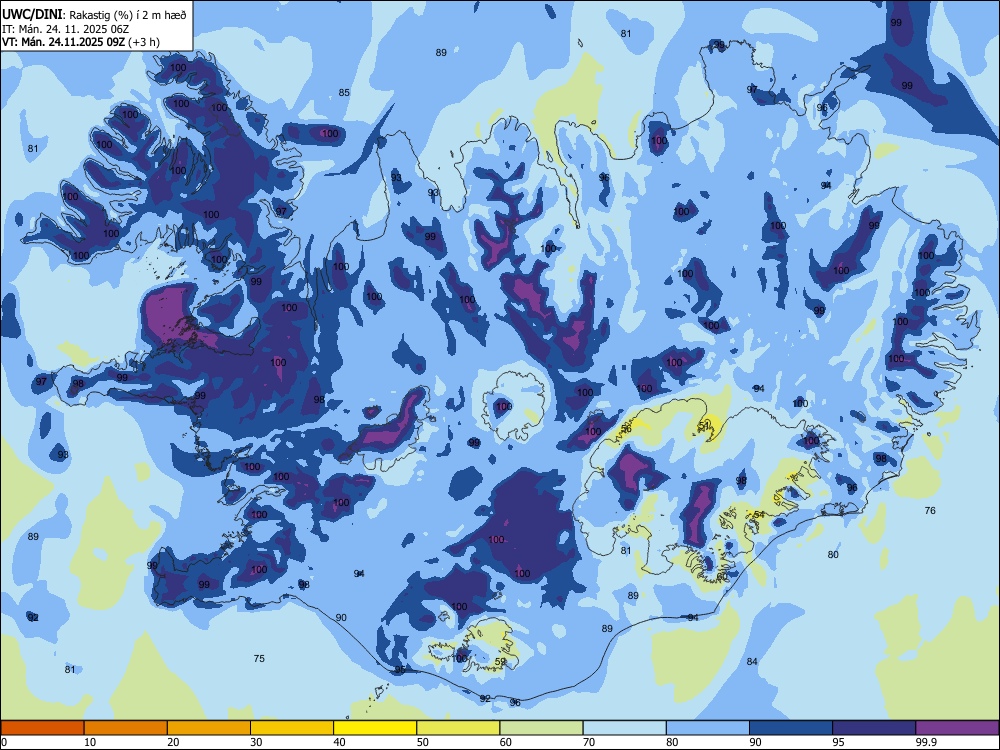Click the bright yellow 40–50 legend swatch
The image size is (1000, 750).
coord(375,728)
